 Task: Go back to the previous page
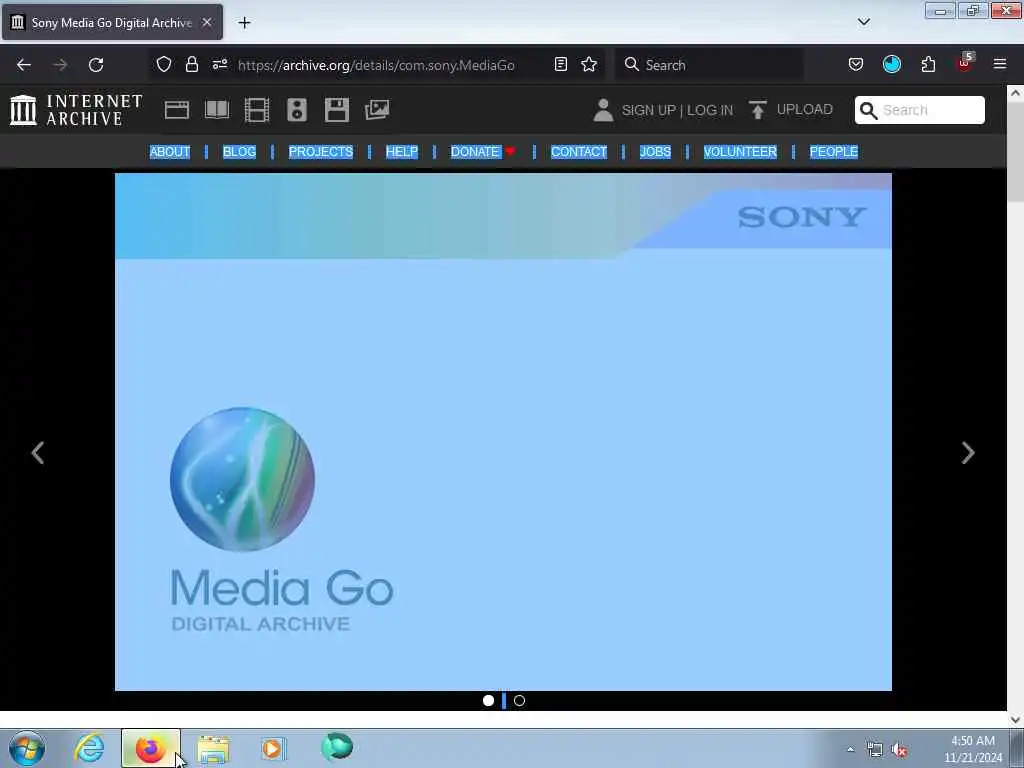24,65
